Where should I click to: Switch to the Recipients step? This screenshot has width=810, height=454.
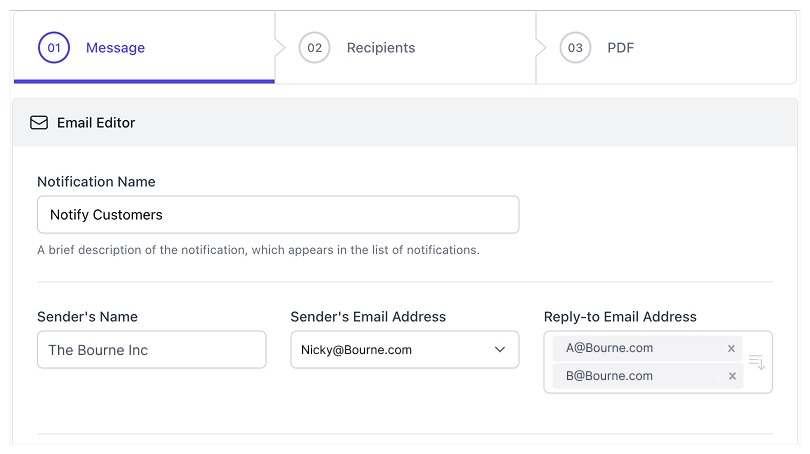pos(380,48)
